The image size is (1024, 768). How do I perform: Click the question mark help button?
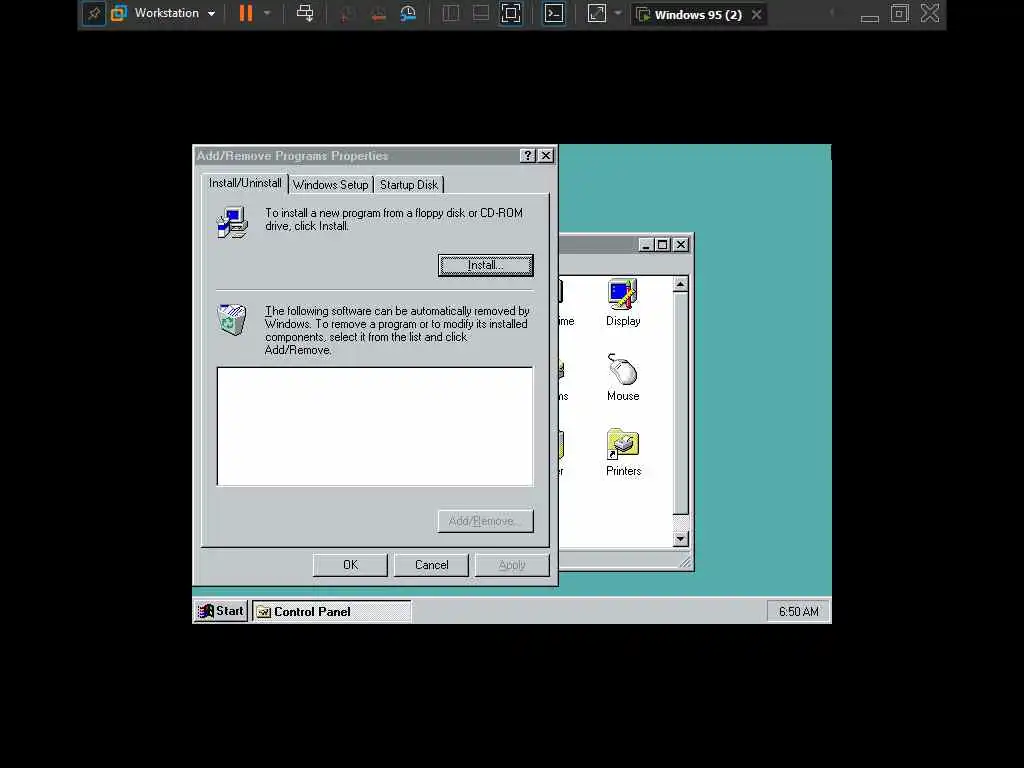[x=528, y=155]
